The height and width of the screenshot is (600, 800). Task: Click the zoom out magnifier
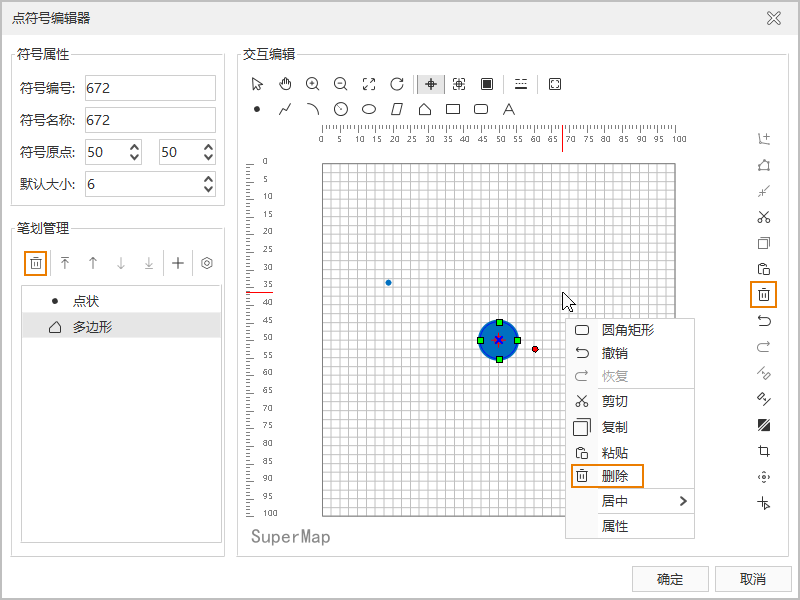(x=340, y=84)
